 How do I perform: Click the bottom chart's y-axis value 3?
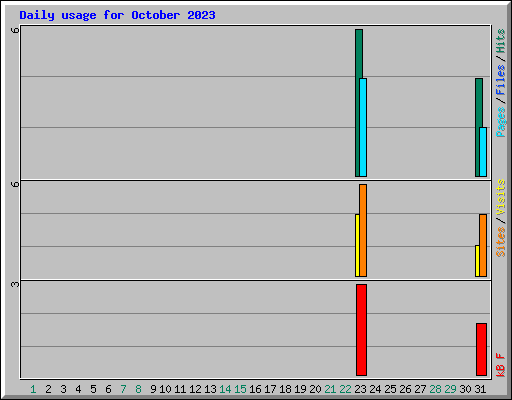pyautogui.click(x=15, y=284)
